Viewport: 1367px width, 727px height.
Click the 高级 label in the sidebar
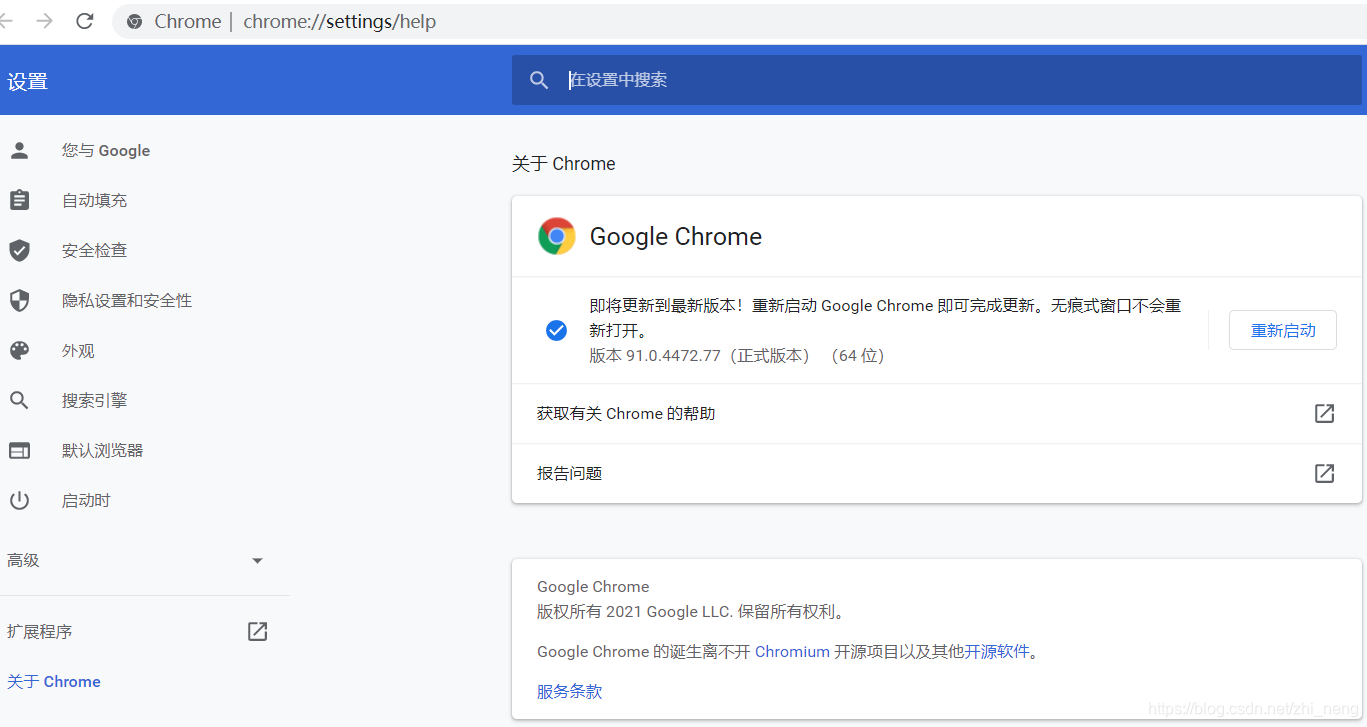[x=23, y=561]
